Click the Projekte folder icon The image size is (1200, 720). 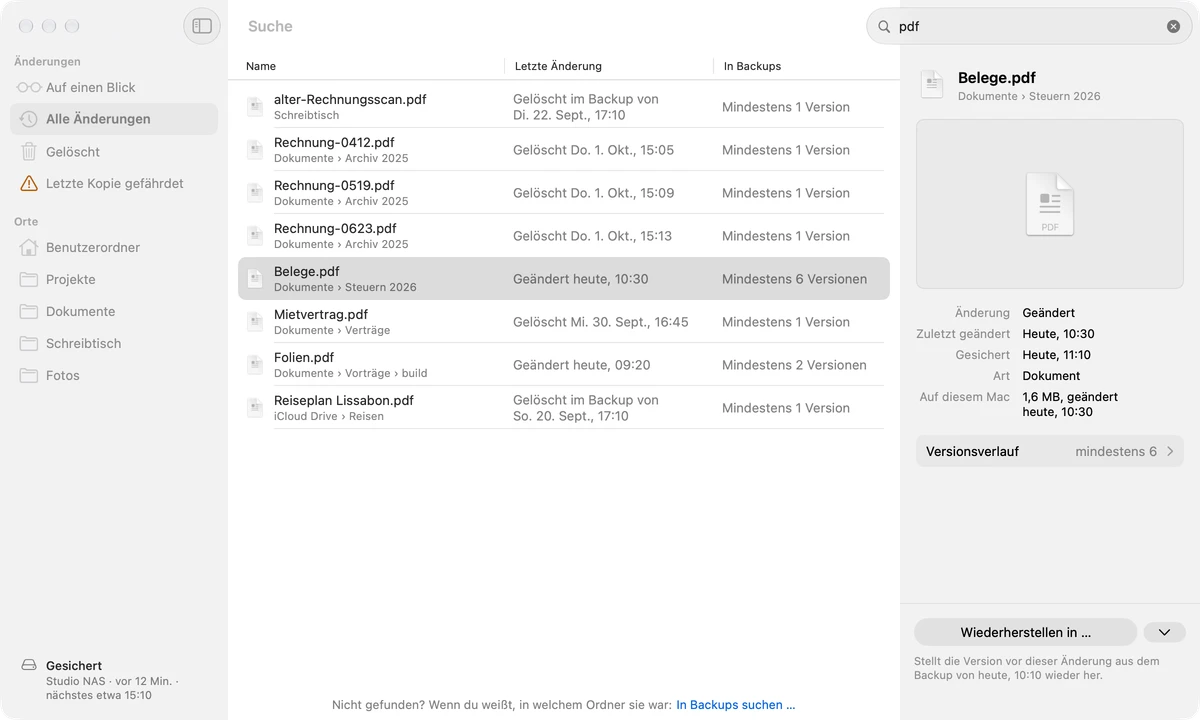[29, 279]
